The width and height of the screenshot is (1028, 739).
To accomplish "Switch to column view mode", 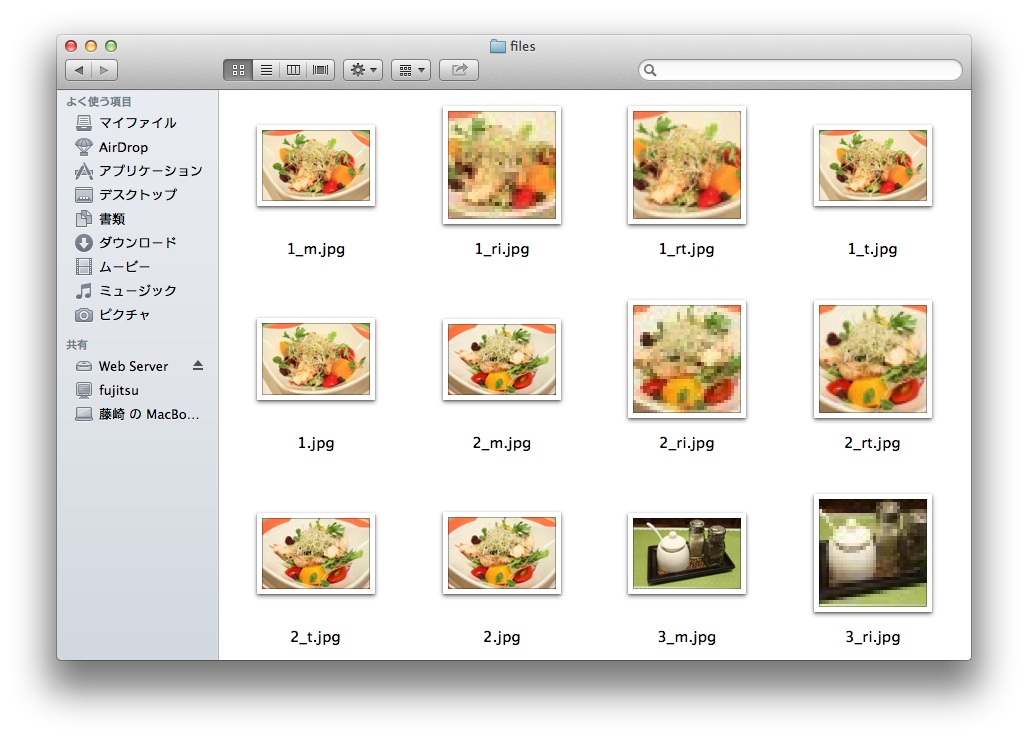I will pos(293,70).
